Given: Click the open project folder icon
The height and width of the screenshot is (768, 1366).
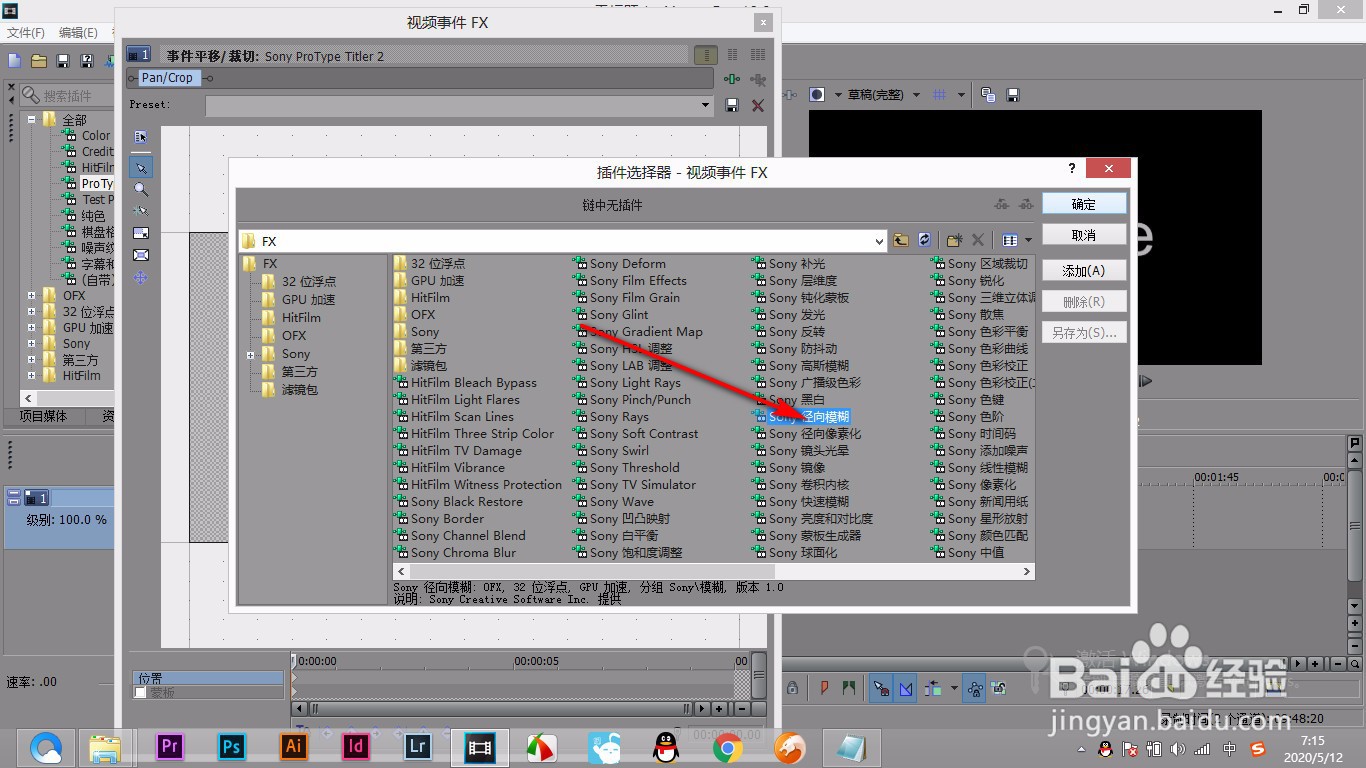Looking at the screenshot, I should pyautogui.click(x=39, y=61).
